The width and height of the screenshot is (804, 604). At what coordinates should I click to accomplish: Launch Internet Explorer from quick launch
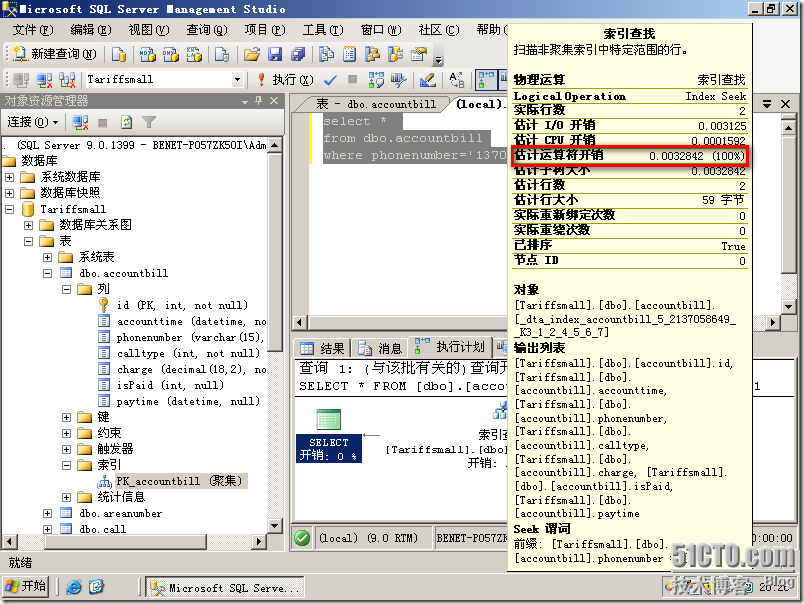coord(74,587)
